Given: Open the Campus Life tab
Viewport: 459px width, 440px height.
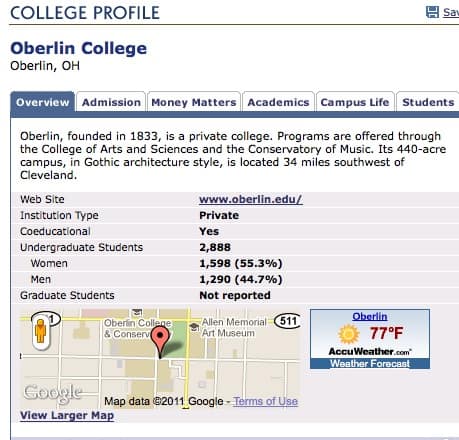Looking at the screenshot, I should 355,102.
